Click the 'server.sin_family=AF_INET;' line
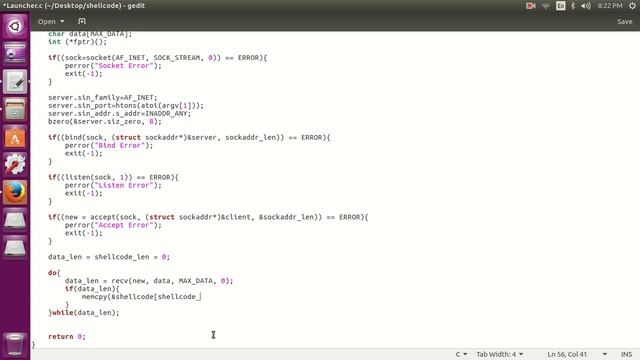This screenshot has width=640, height=360. 102,98
